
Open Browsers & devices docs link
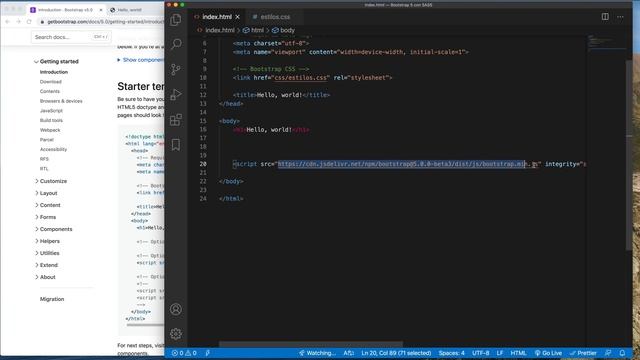pyautogui.click(x=61, y=101)
